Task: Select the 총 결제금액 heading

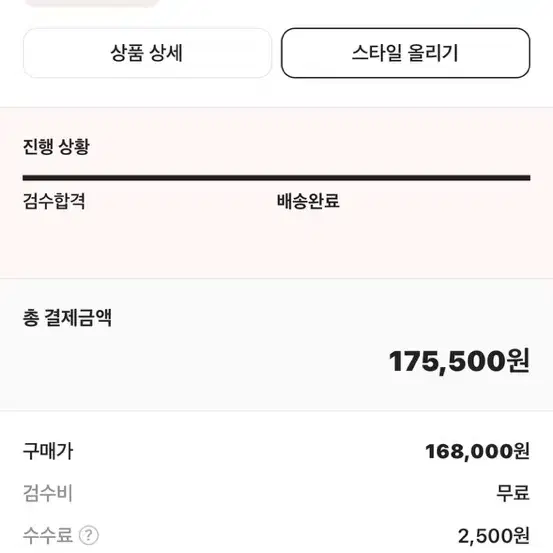Action: point(67,318)
